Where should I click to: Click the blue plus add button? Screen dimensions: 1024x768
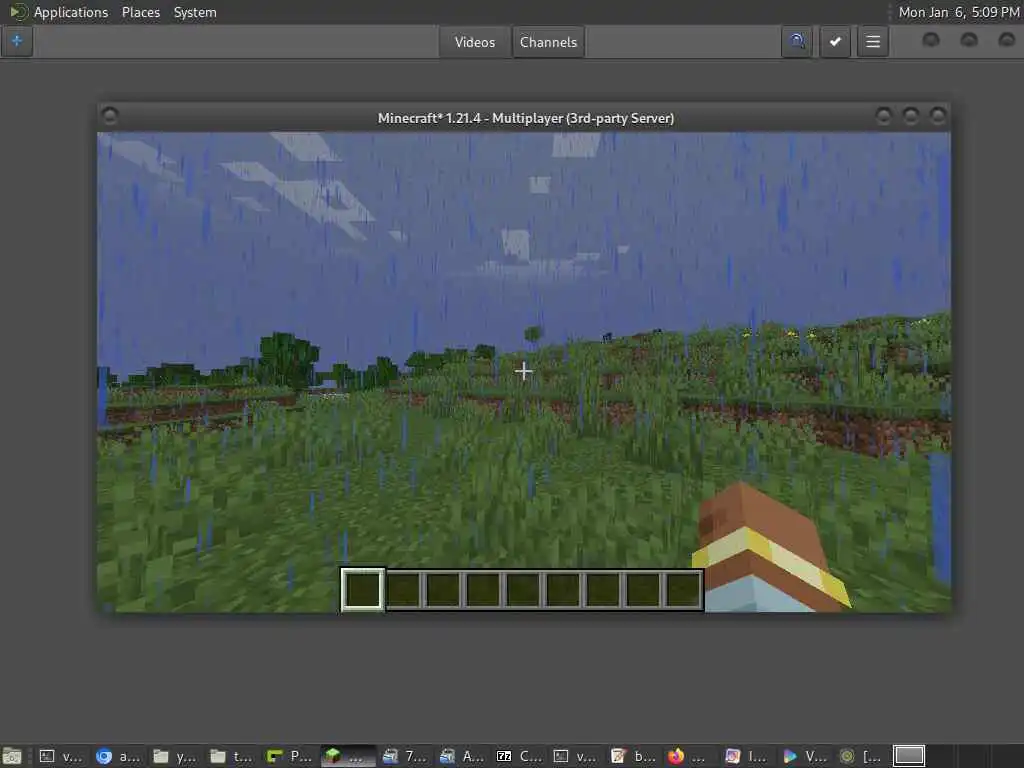coord(17,41)
